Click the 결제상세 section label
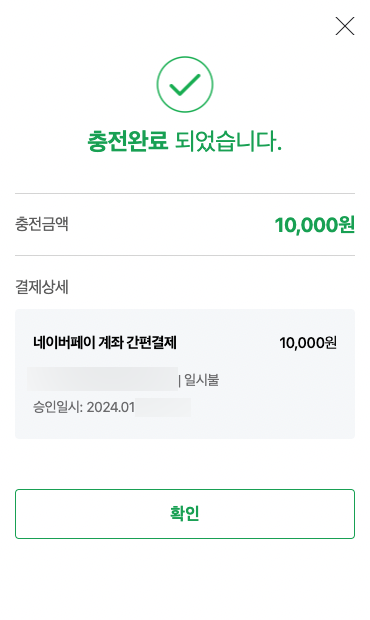Image resolution: width=370 pixels, height=620 pixels. click(x=42, y=287)
